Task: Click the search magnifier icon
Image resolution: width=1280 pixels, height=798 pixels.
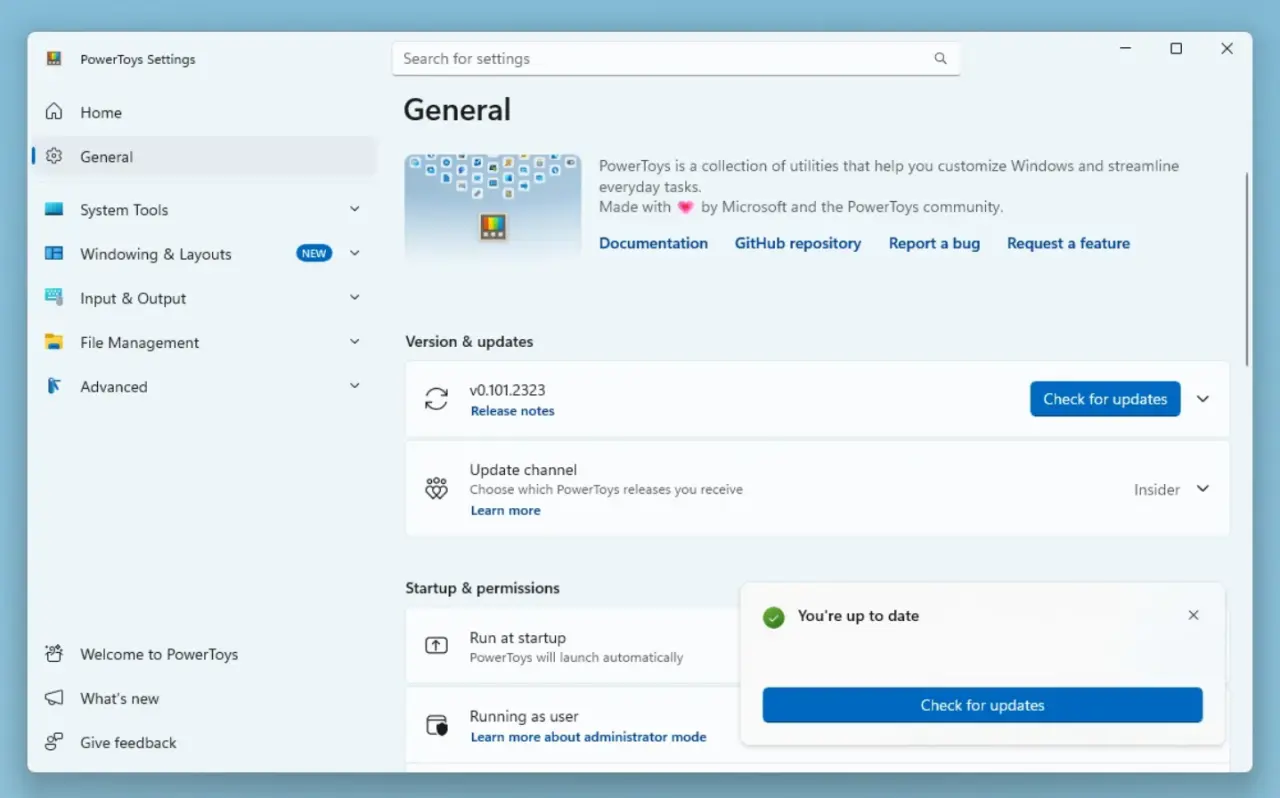Action: pos(940,59)
